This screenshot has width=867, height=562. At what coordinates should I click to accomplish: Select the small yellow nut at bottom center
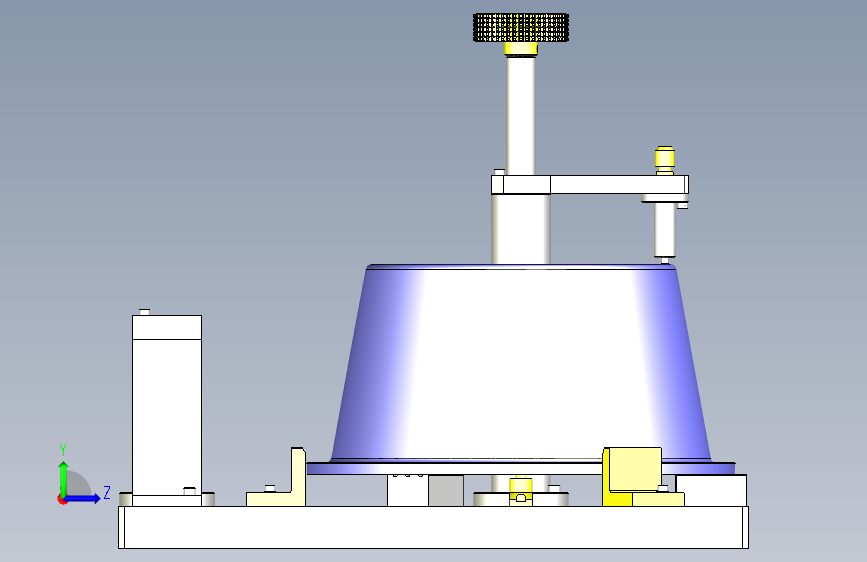point(520,488)
